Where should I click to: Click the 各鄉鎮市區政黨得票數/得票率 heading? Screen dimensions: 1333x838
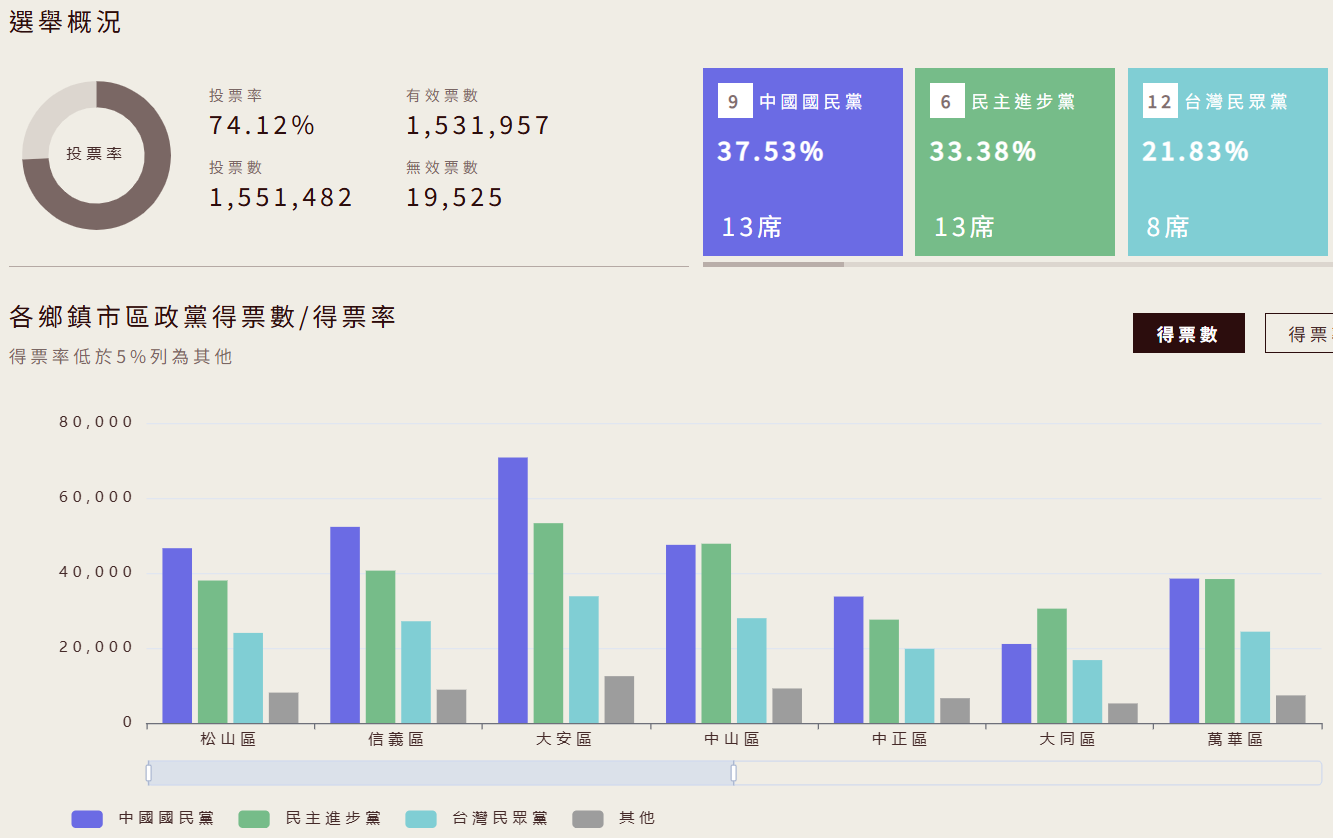pyautogui.click(x=203, y=317)
